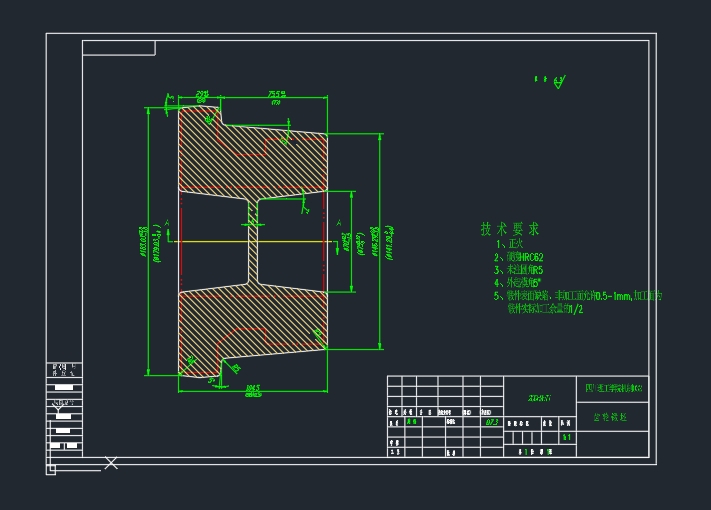Pick the 75.5 horizontal dimension text
This screenshot has width=711, height=510.
point(277,94)
